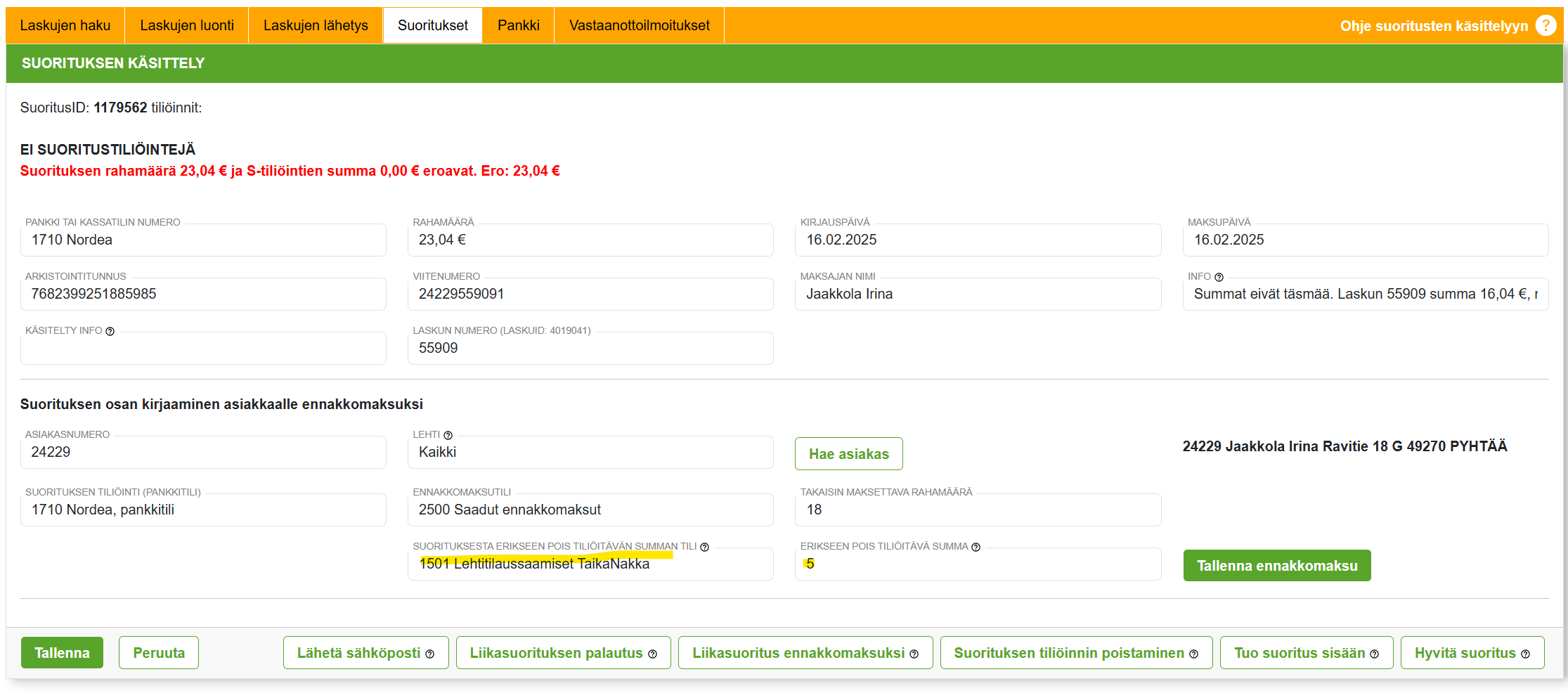Click the orange help question mark icon
Screen dimensions: 1568x693
(x=1546, y=25)
